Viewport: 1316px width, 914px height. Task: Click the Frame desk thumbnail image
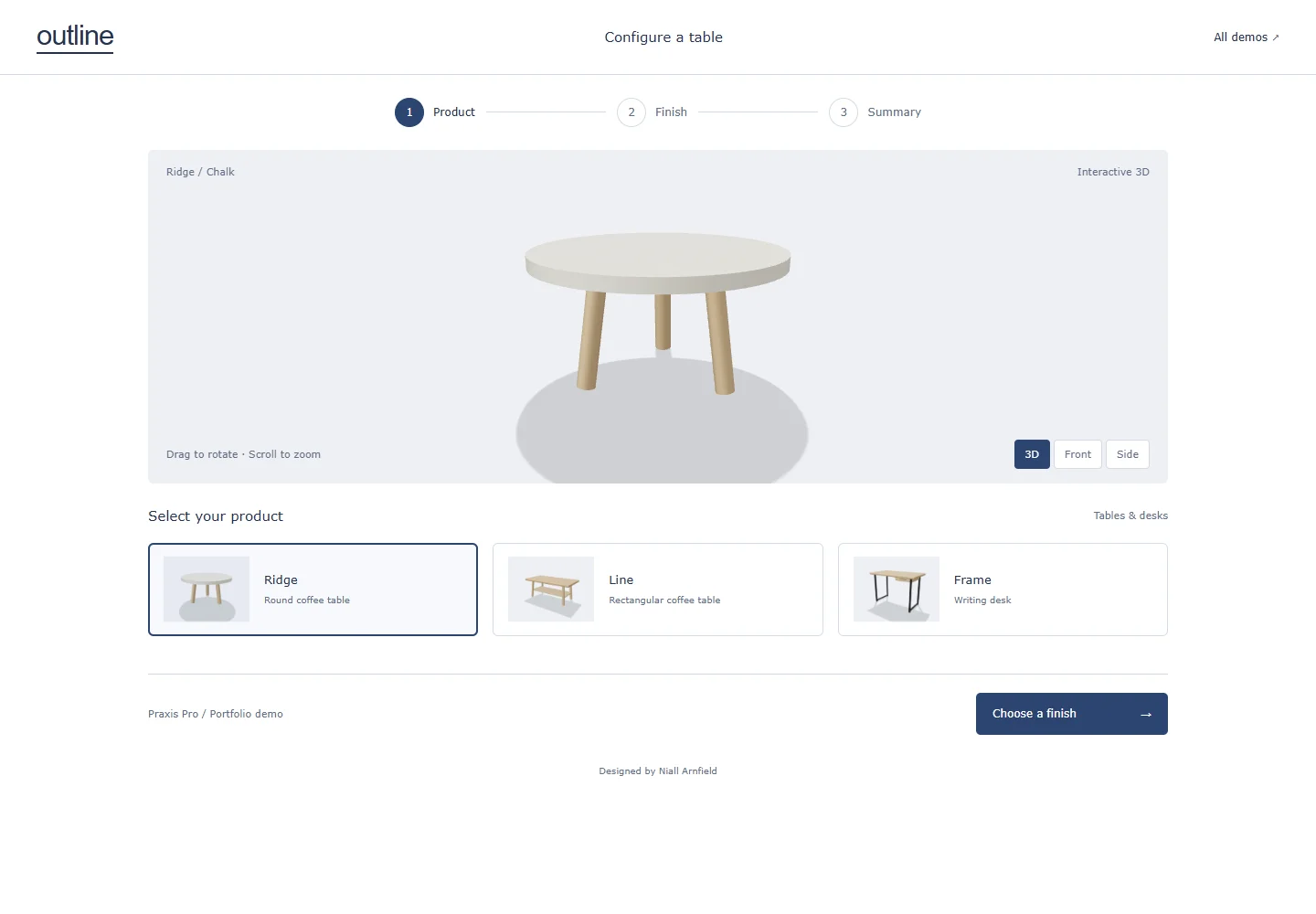[x=897, y=590]
